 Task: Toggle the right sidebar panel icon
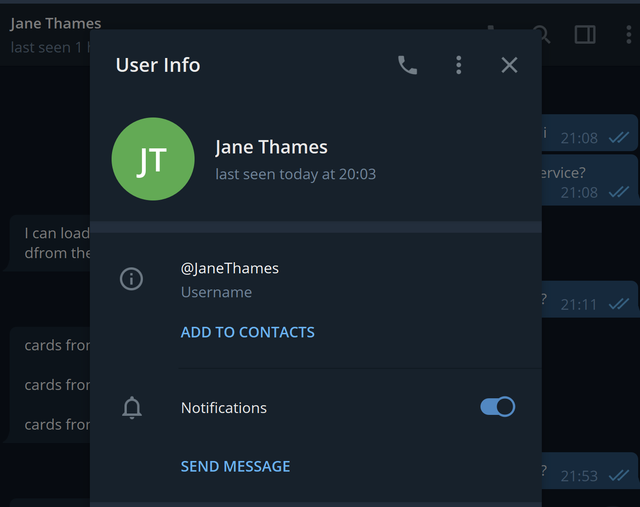tap(585, 34)
